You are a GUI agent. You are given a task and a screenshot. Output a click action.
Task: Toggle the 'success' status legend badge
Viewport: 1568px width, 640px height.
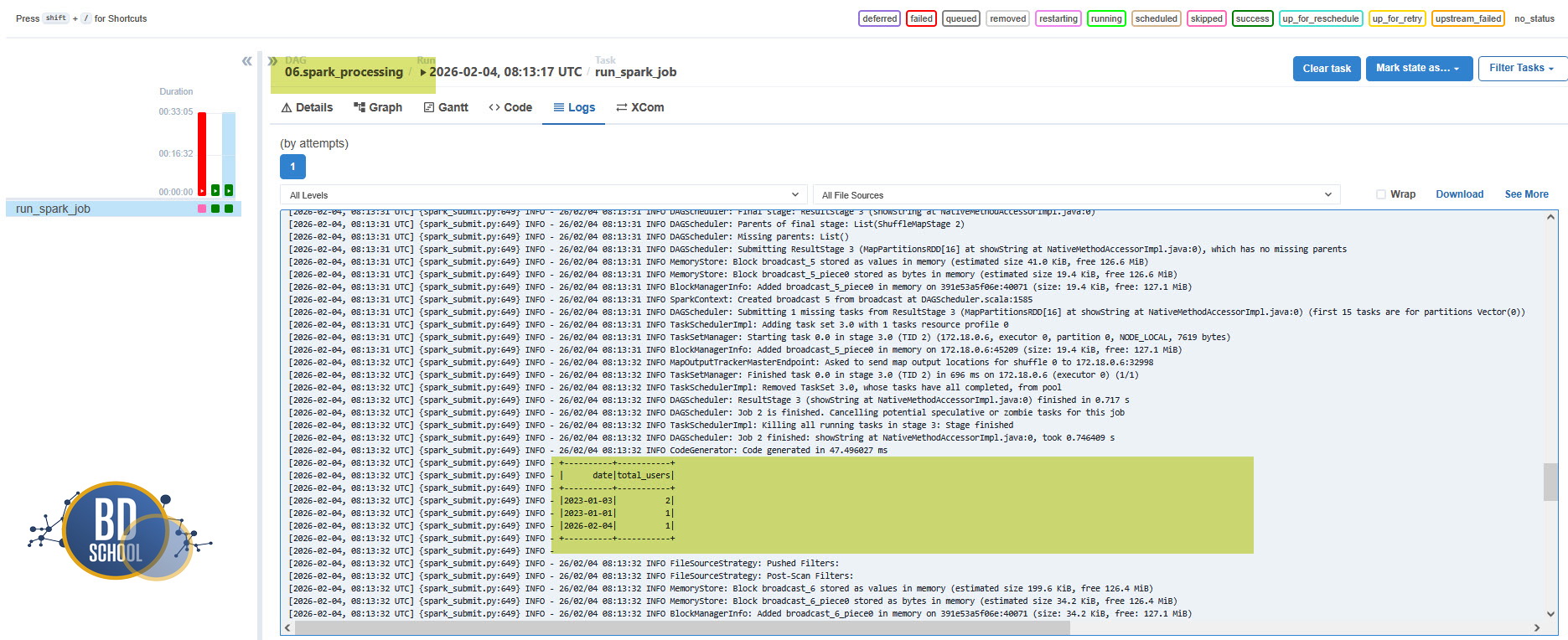tap(1252, 18)
